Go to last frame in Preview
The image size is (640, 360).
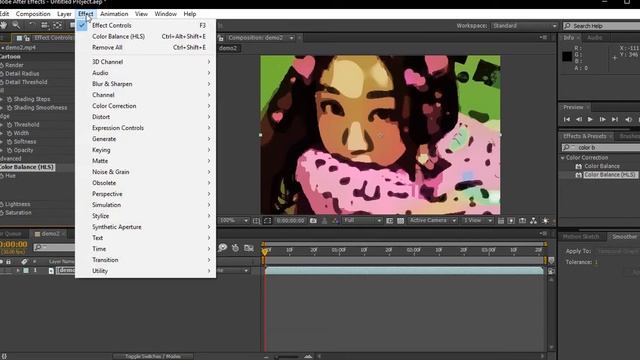(615, 120)
